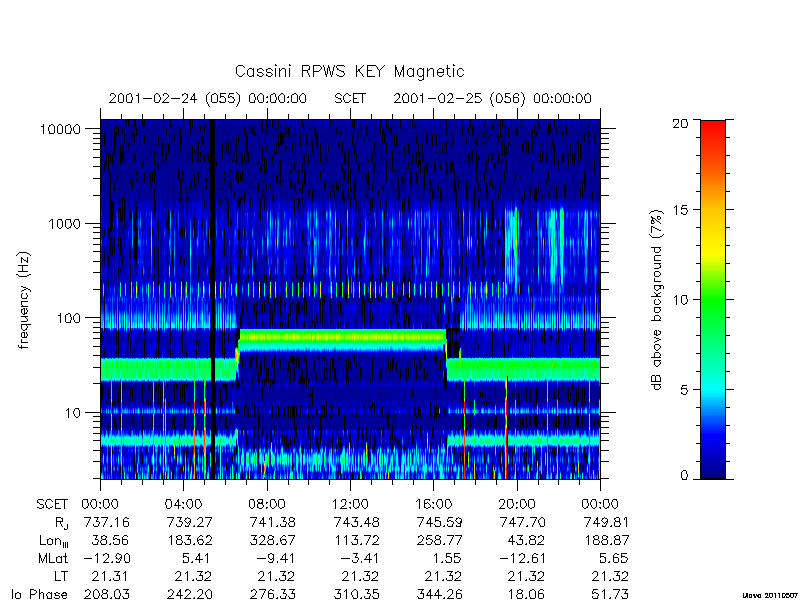Screen dimensions: 800x600
Task: Click the longitude value 183.62
Action: point(189,540)
